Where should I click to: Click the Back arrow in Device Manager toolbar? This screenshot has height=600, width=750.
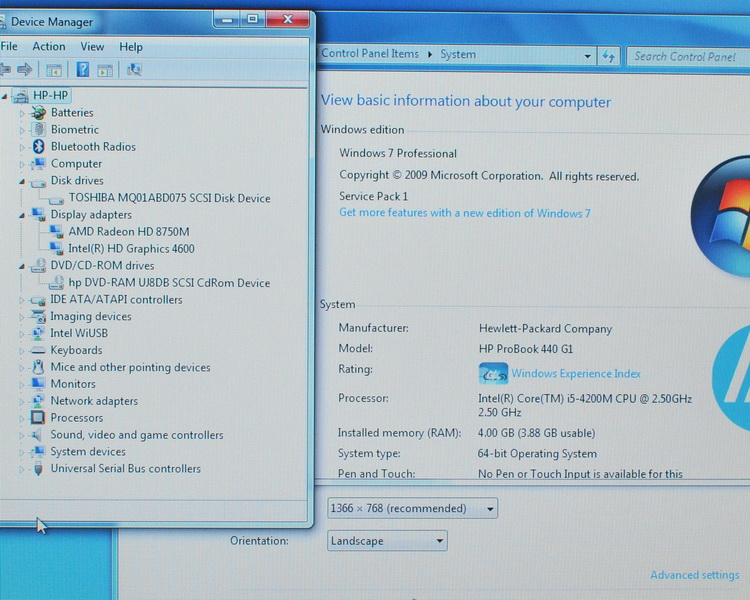click(5, 70)
